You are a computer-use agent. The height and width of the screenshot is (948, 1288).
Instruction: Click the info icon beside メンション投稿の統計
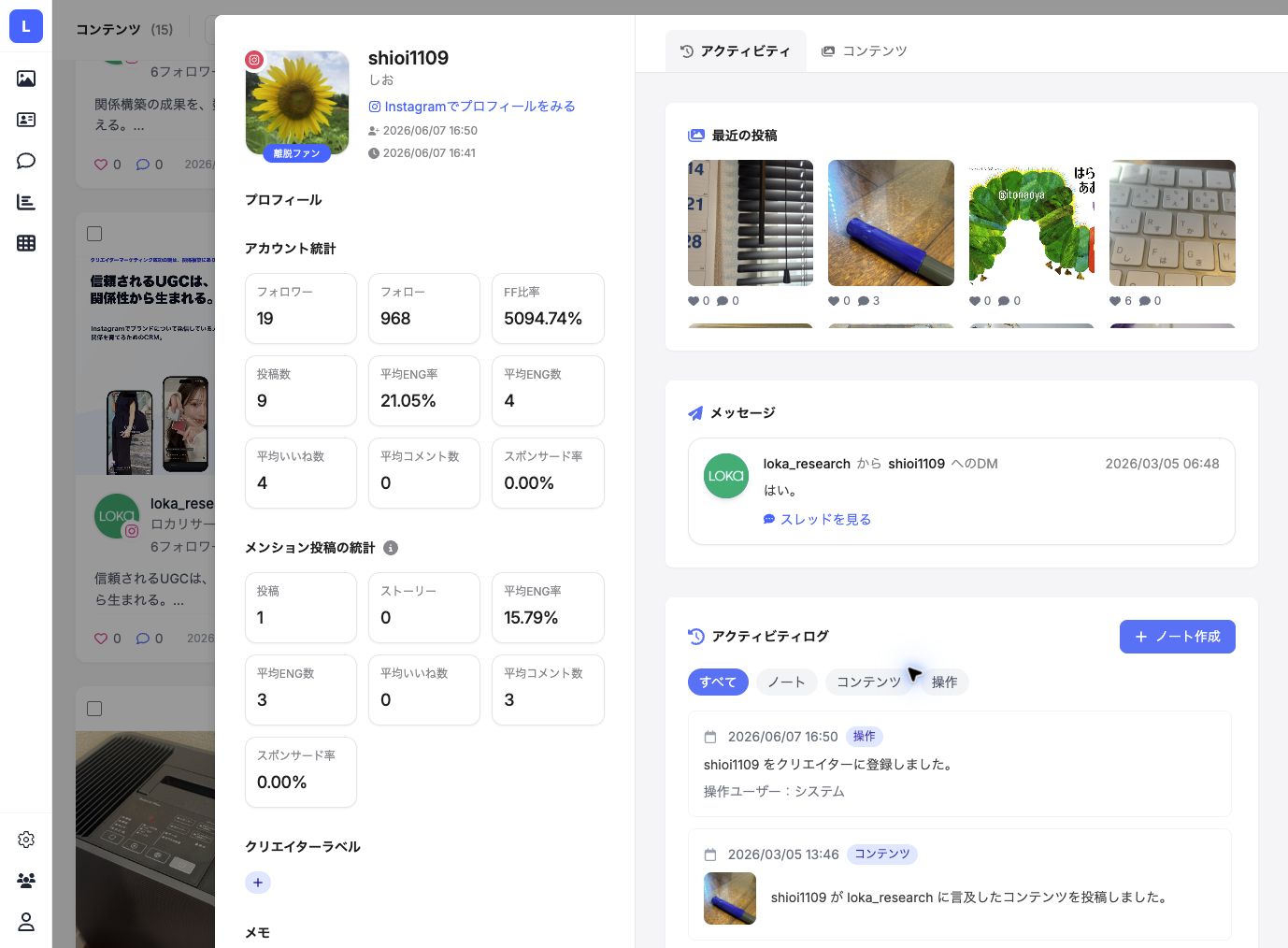391,548
